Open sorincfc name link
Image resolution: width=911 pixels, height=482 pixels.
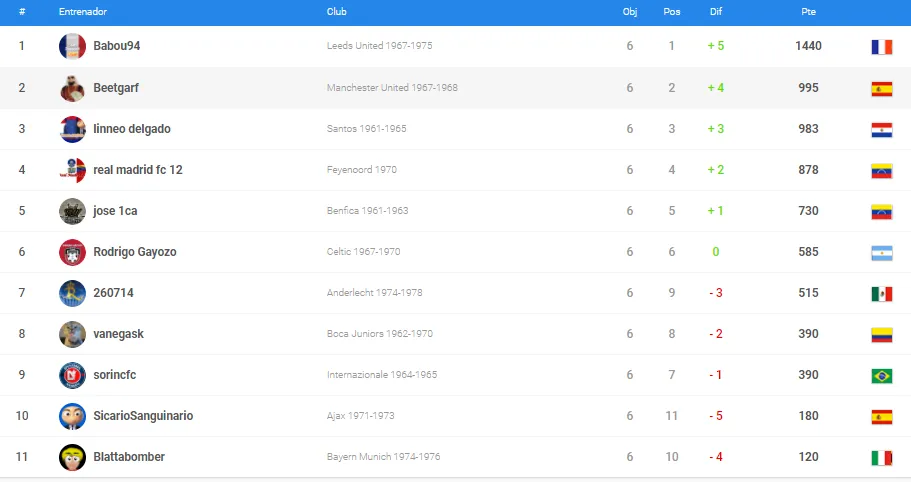tap(114, 375)
